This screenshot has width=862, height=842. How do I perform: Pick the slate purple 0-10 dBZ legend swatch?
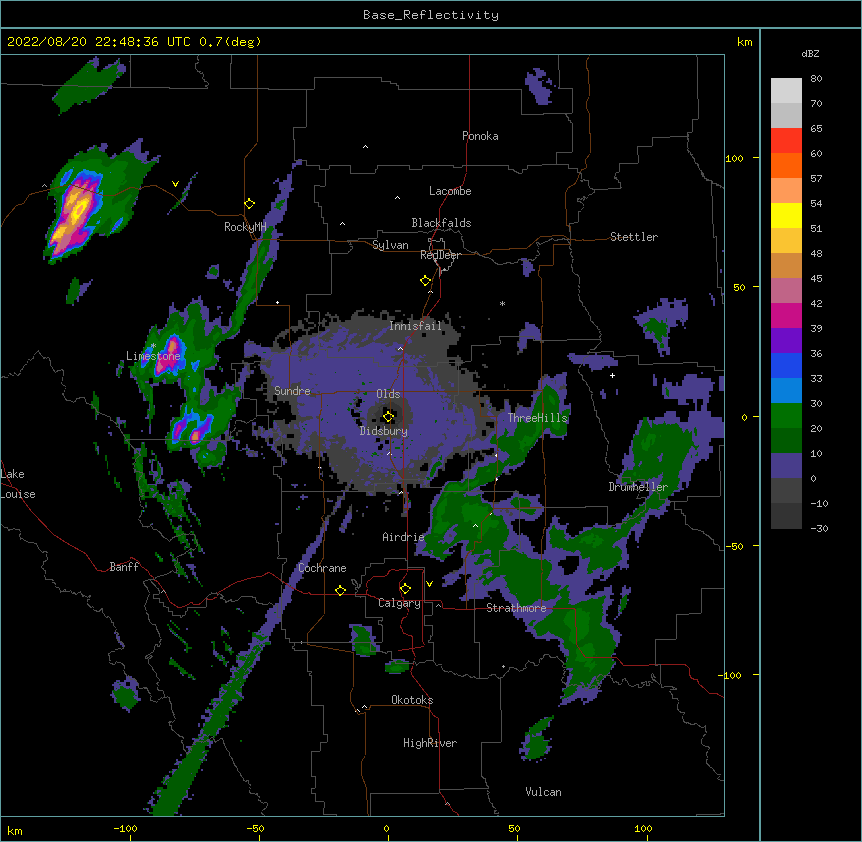pos(786,466)
